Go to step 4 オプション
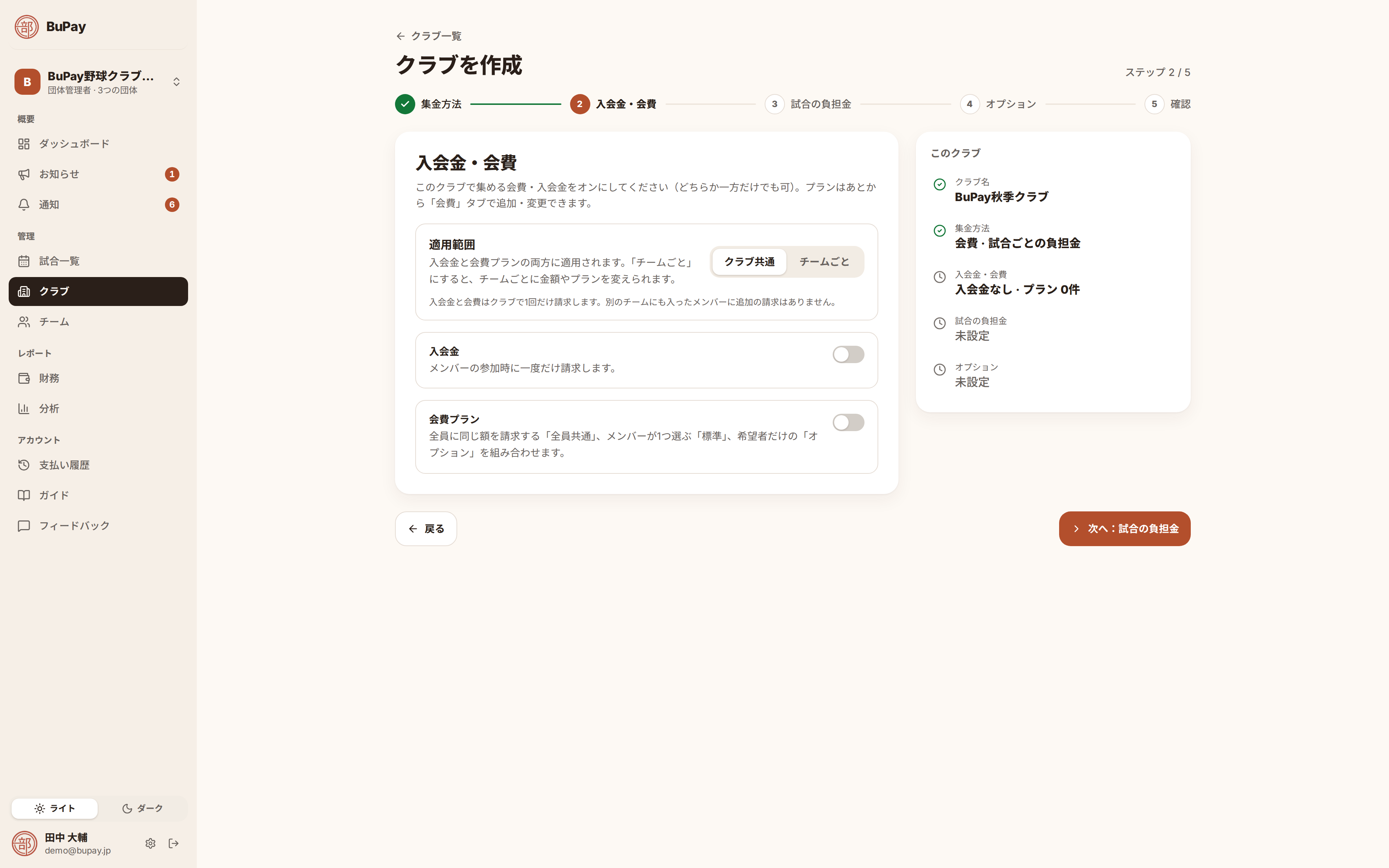 tap(998, 104)
